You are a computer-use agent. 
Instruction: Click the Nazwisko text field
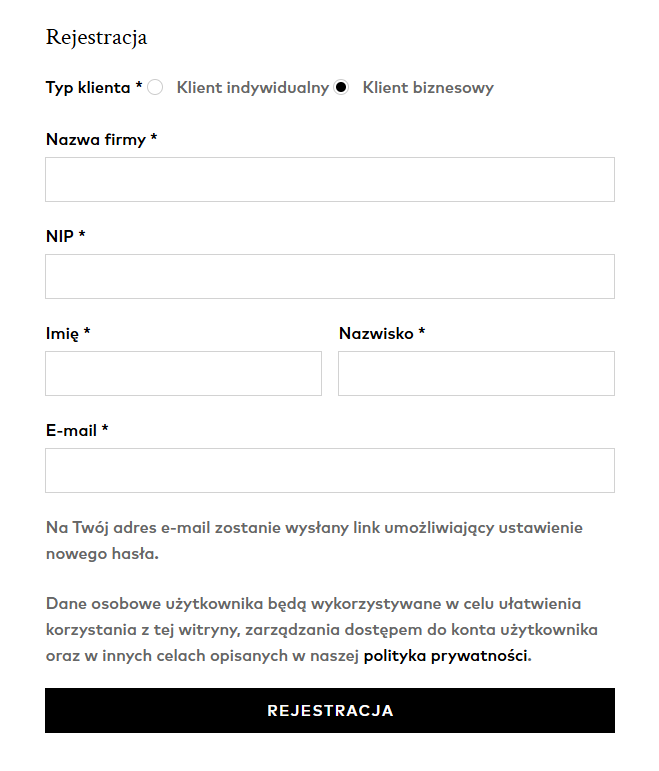pos(476,373)
